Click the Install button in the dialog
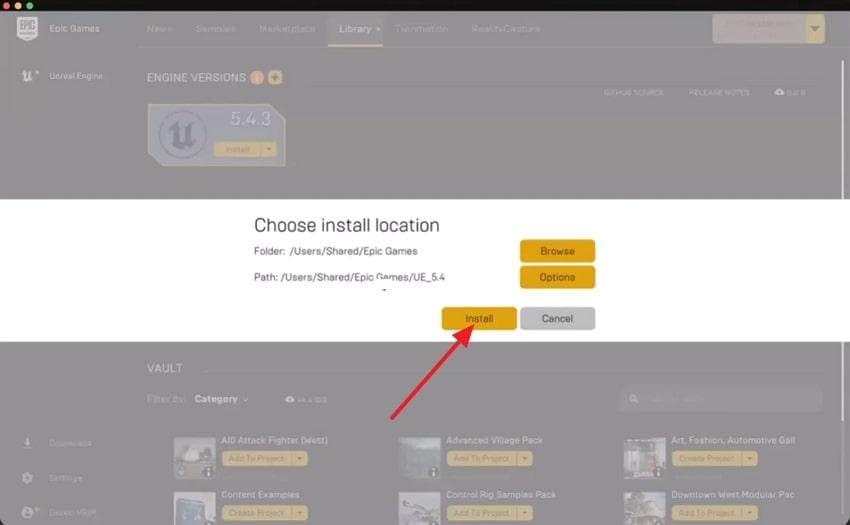 tap(479, 318)
